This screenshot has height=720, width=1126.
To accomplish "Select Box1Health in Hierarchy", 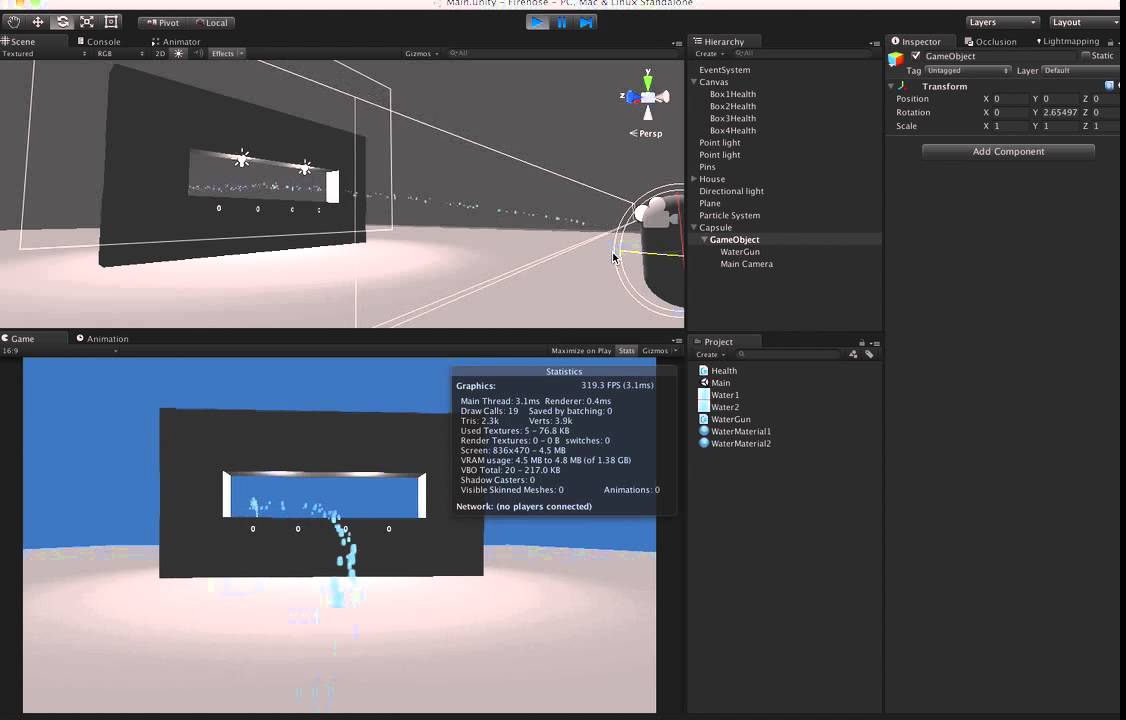I will click(732, 94).
